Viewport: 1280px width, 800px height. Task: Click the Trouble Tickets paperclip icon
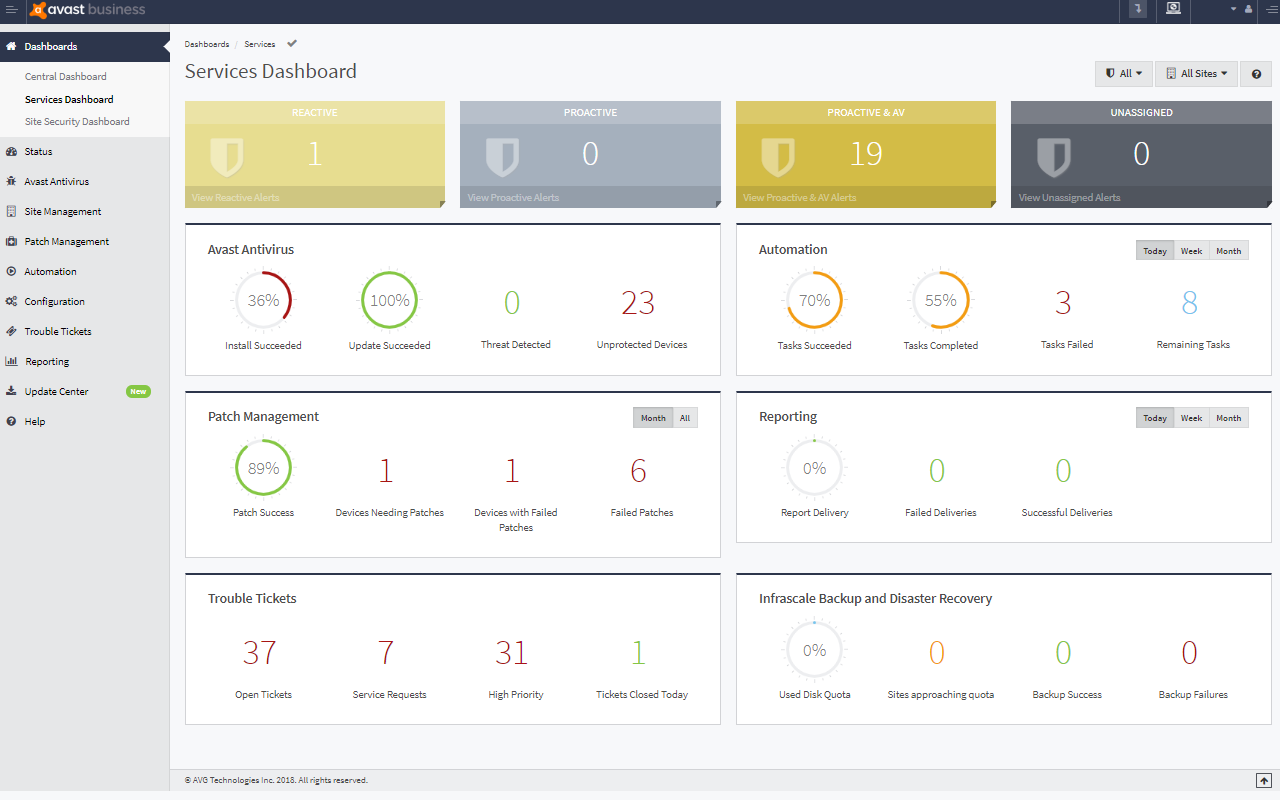(10, 331)
